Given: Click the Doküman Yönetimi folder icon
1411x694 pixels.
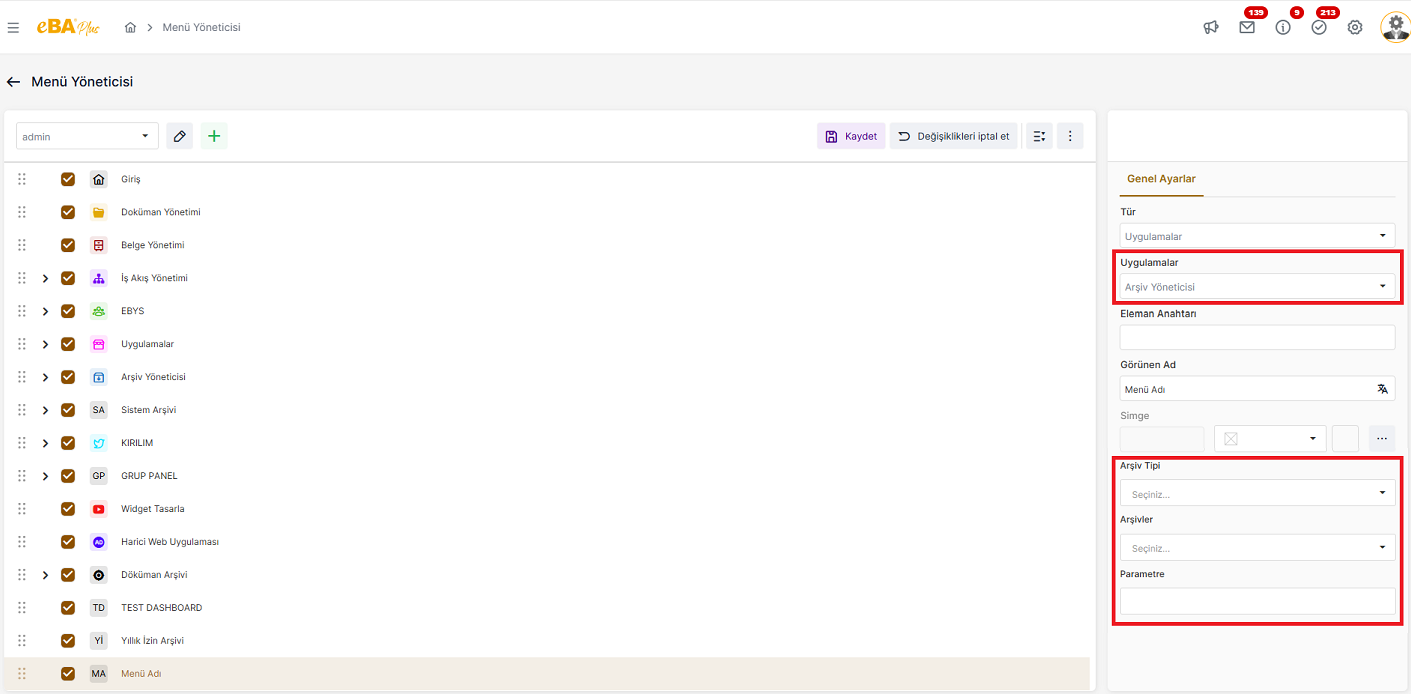Looking at the screenshot, I should [x=98, y=212].
